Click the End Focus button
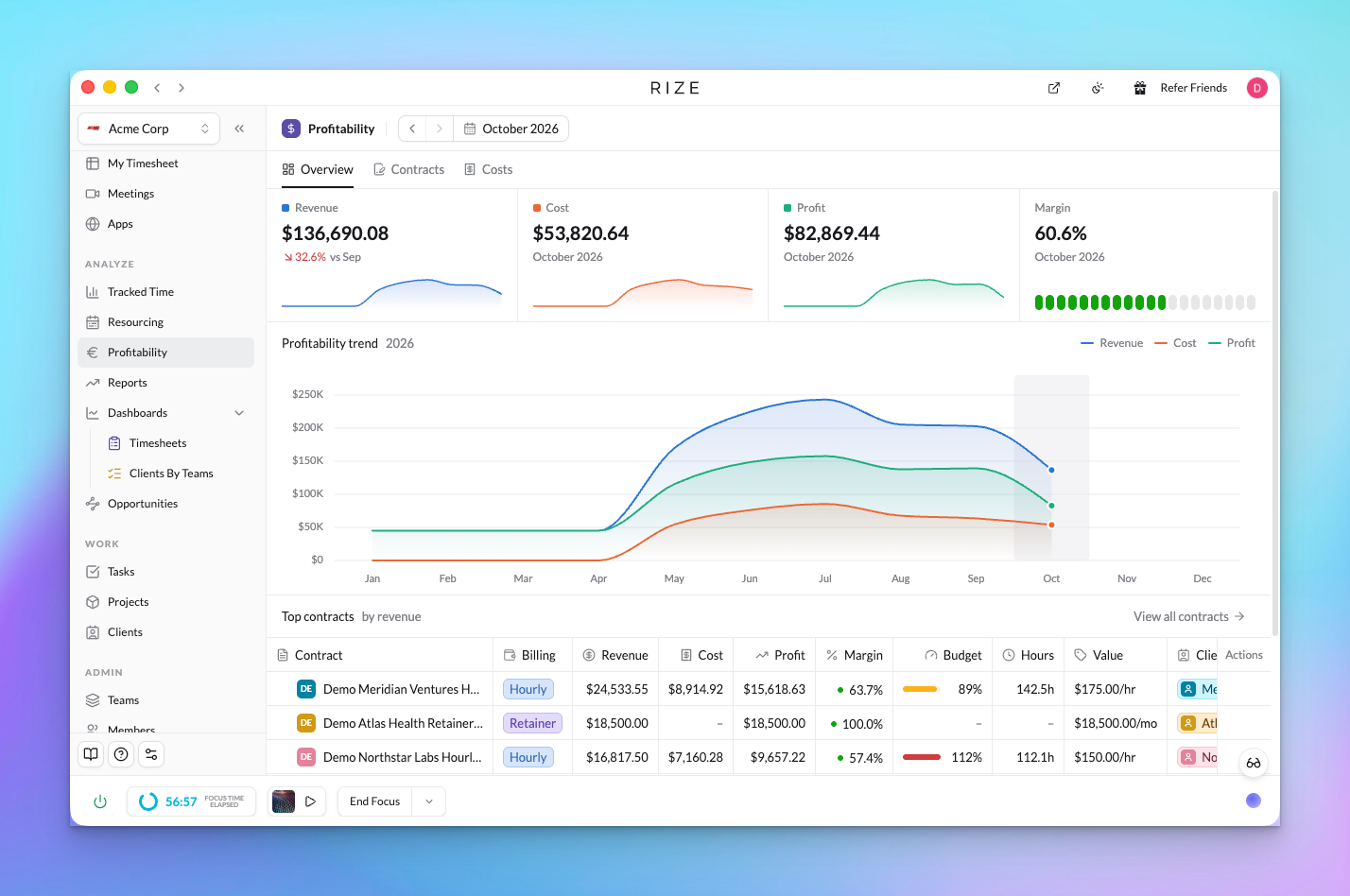This screenshot has width=1350, height=896. click(x=375, y=801)
